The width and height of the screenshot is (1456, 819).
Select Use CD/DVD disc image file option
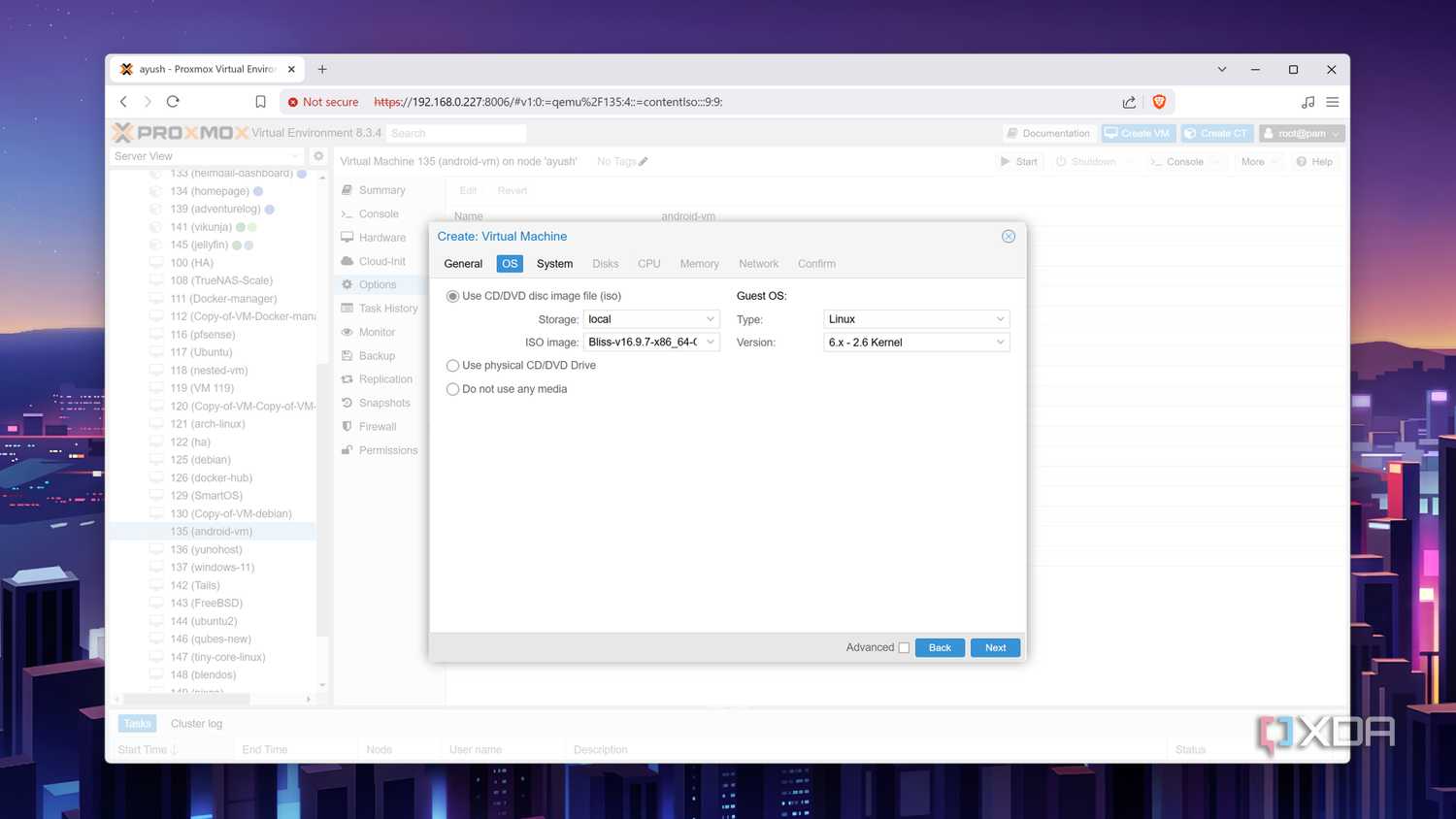(x=452, y=296)
